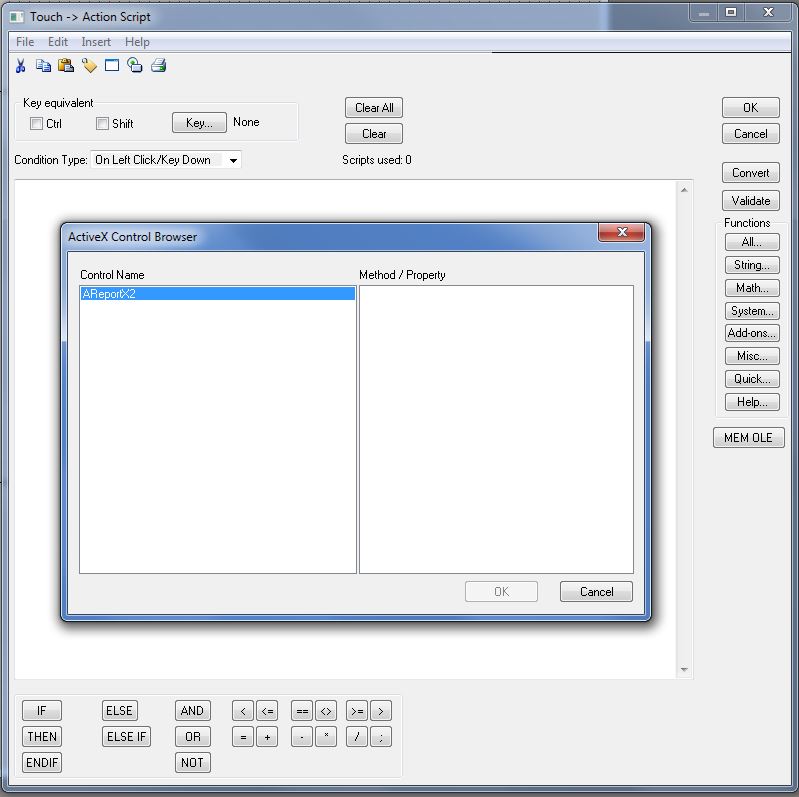
Task: Enable the Shift key checkbox
Action: [x=102, y=124]
